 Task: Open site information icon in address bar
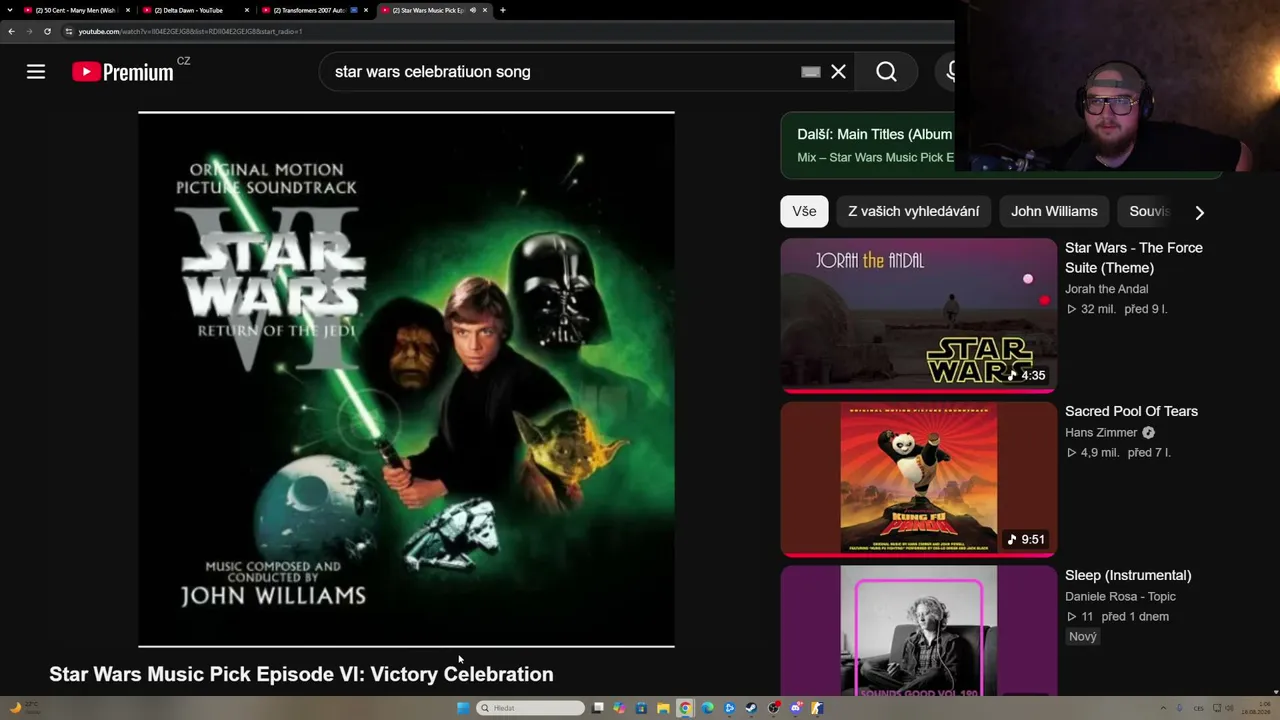pyautogui.click(x=69, y=31)
